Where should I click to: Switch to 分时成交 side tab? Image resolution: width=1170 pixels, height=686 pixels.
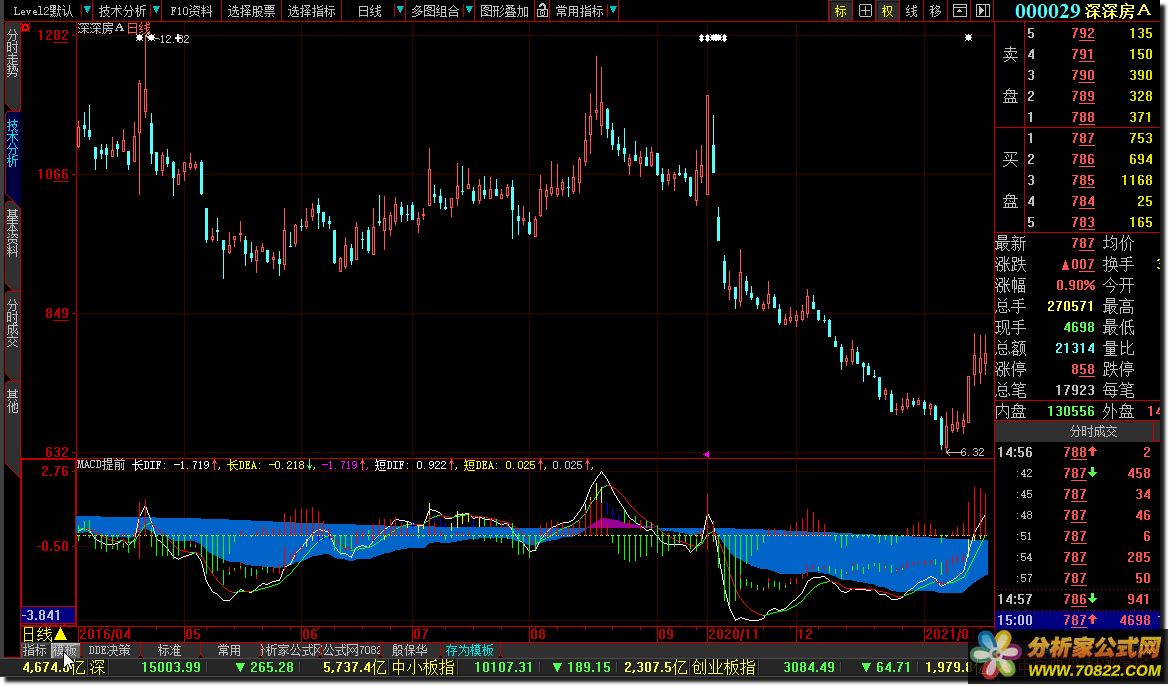click(x=12, y=323)
